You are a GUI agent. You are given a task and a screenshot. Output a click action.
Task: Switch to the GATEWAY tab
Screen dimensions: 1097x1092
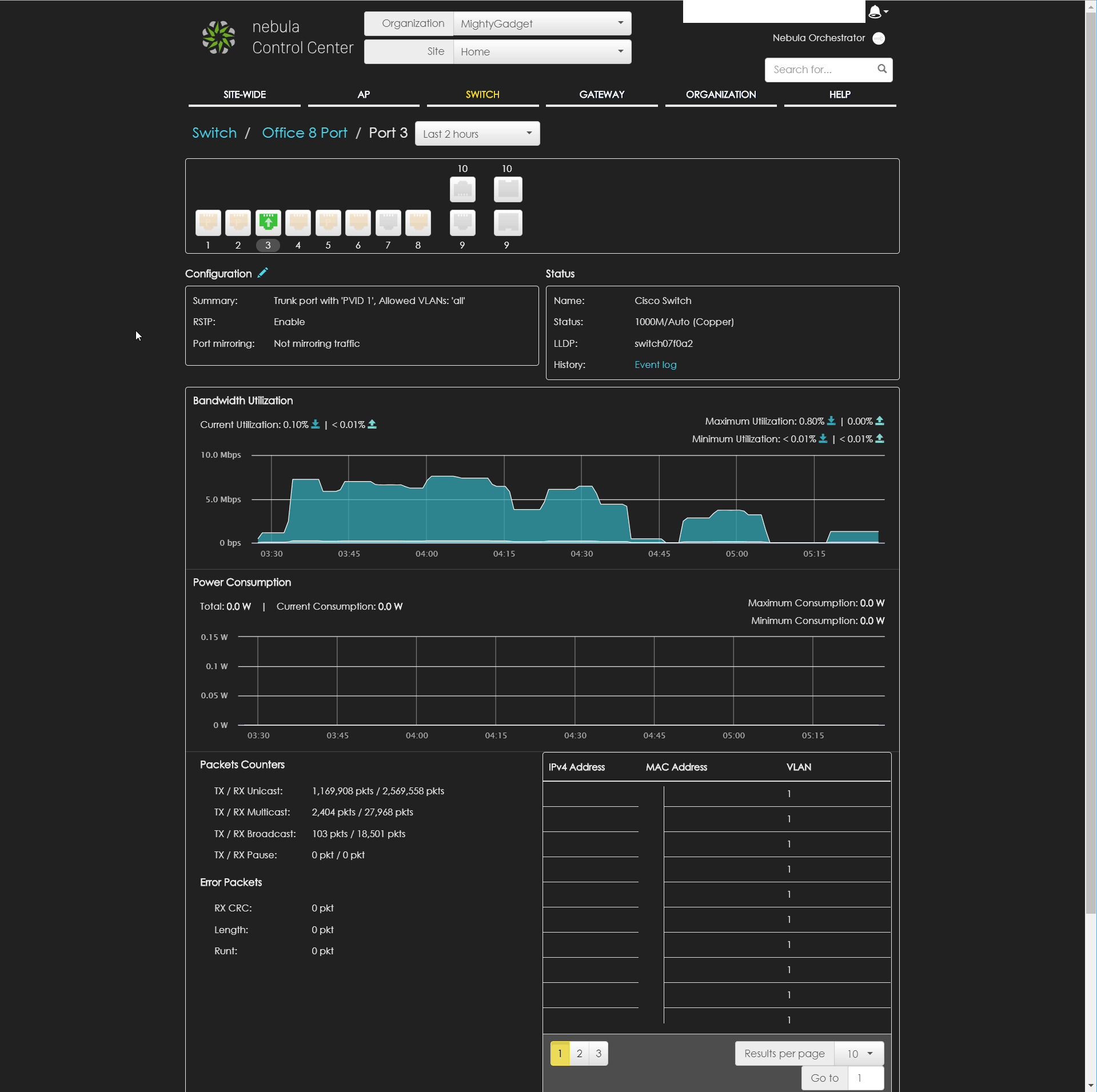click(601, 95)
